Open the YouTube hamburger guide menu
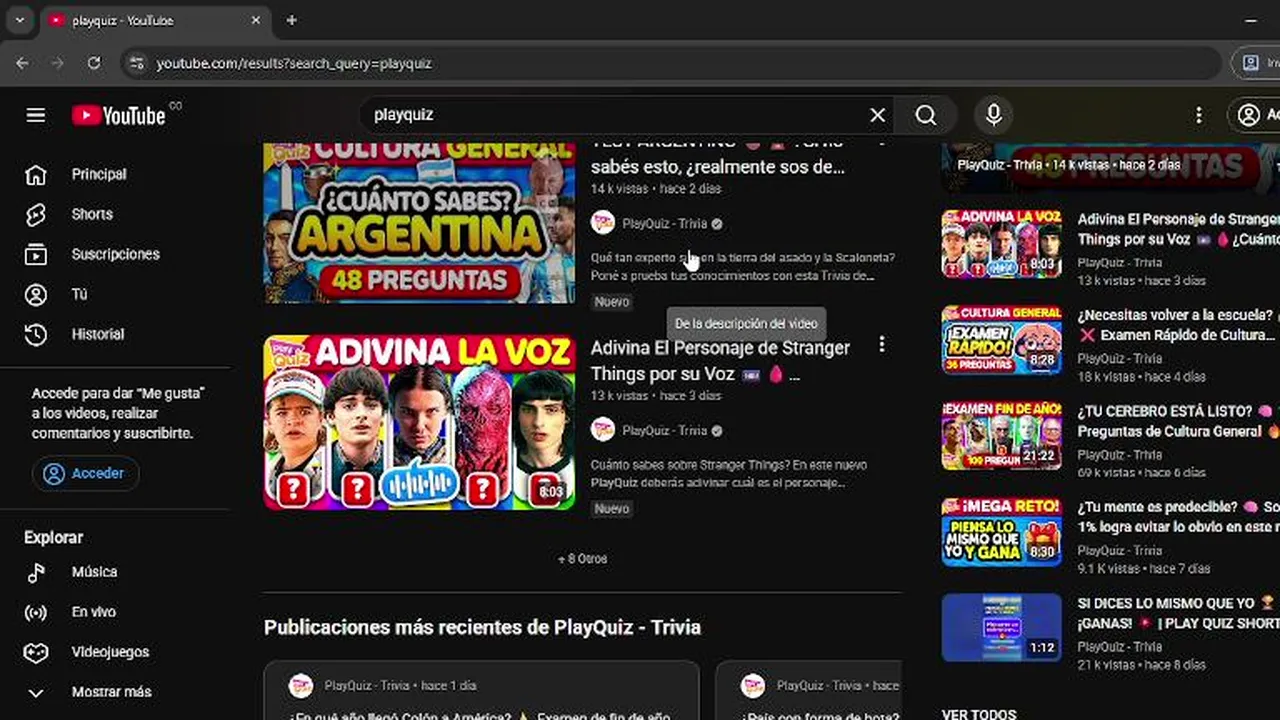The image size is (1280, 720). 36,115
